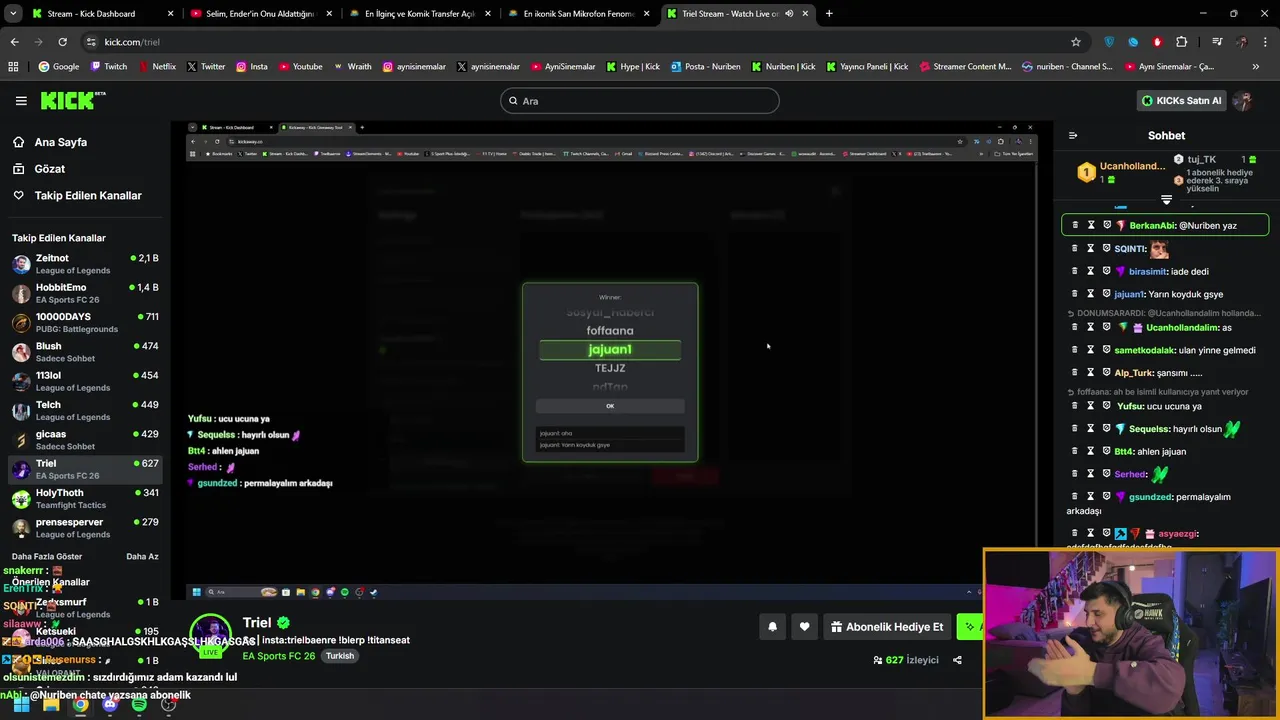Switch to Selim, Ender'in tab

click(260, 14)
